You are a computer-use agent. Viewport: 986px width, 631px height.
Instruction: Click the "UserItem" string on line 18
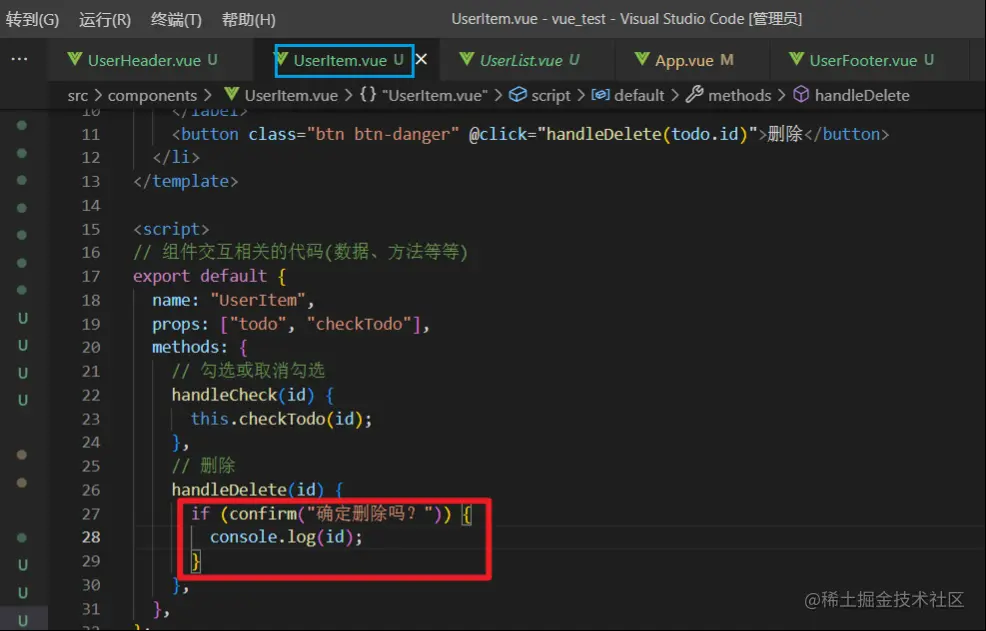[258, 300]
